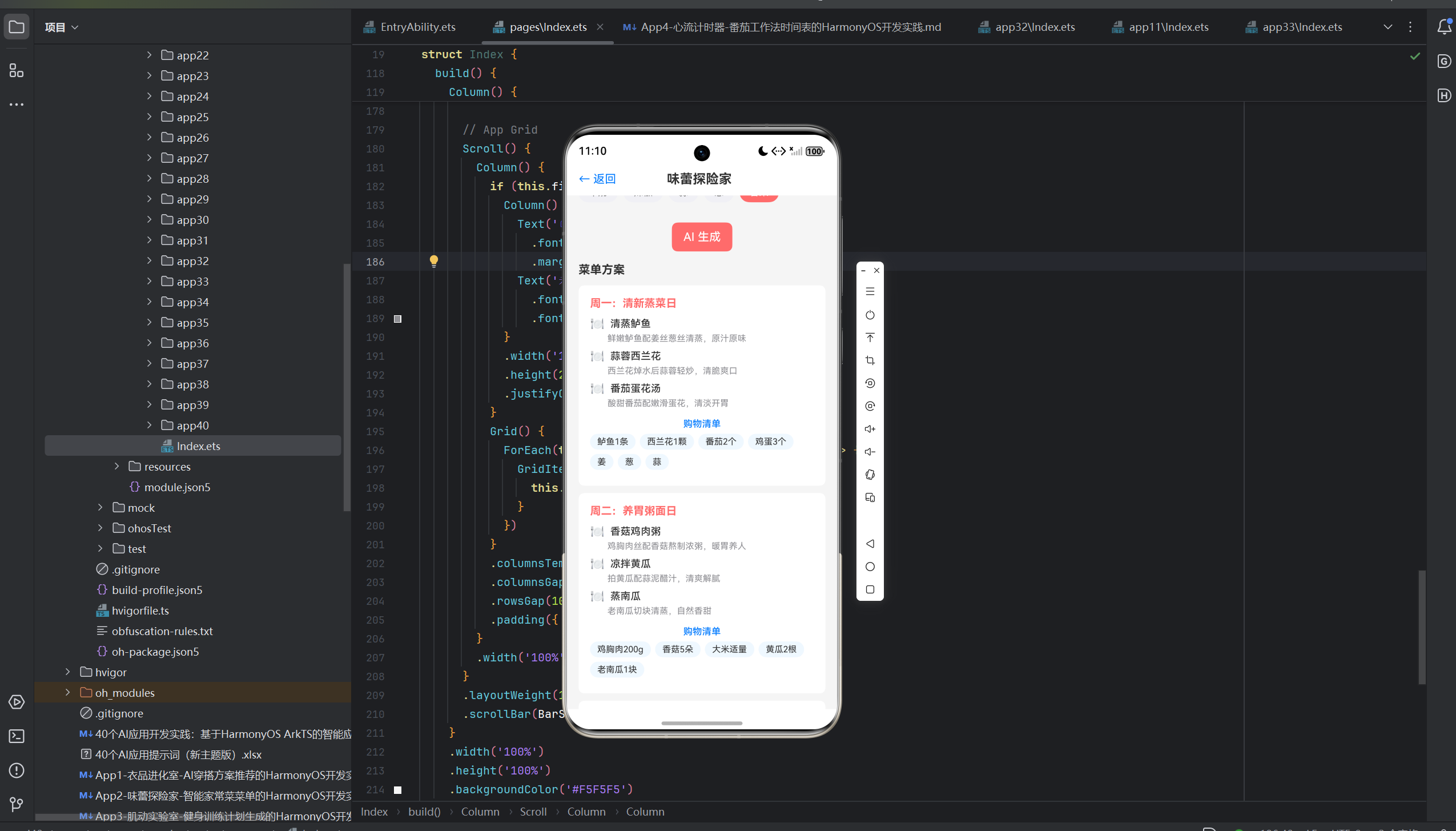The image size is (1456, 831).
Task: Increase the emulator volume
Action: (870, 429)
